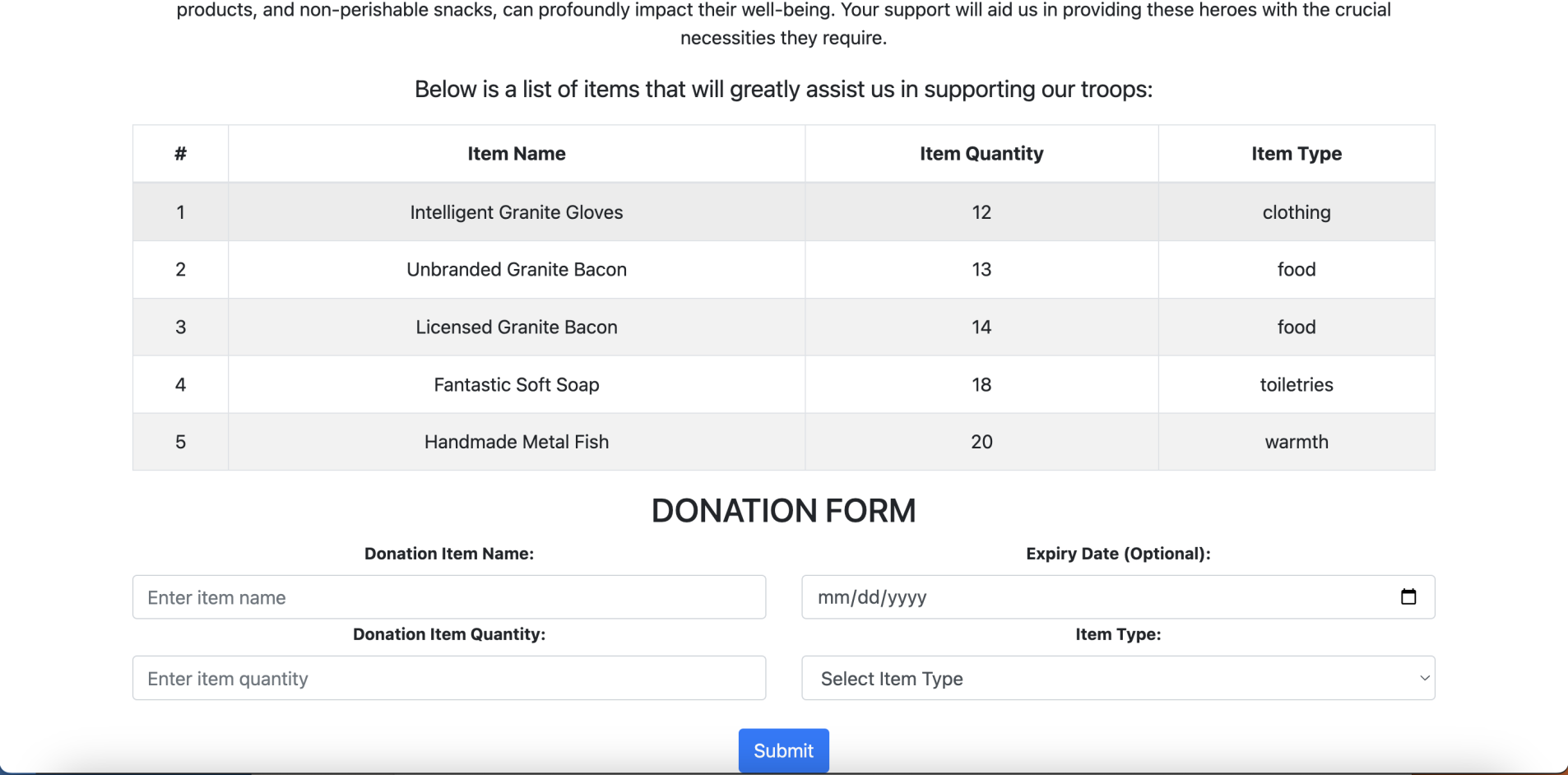Click the mm/dd/yyyy expiry date field
Viewport: 1568px width, 775px height.
1118,597
